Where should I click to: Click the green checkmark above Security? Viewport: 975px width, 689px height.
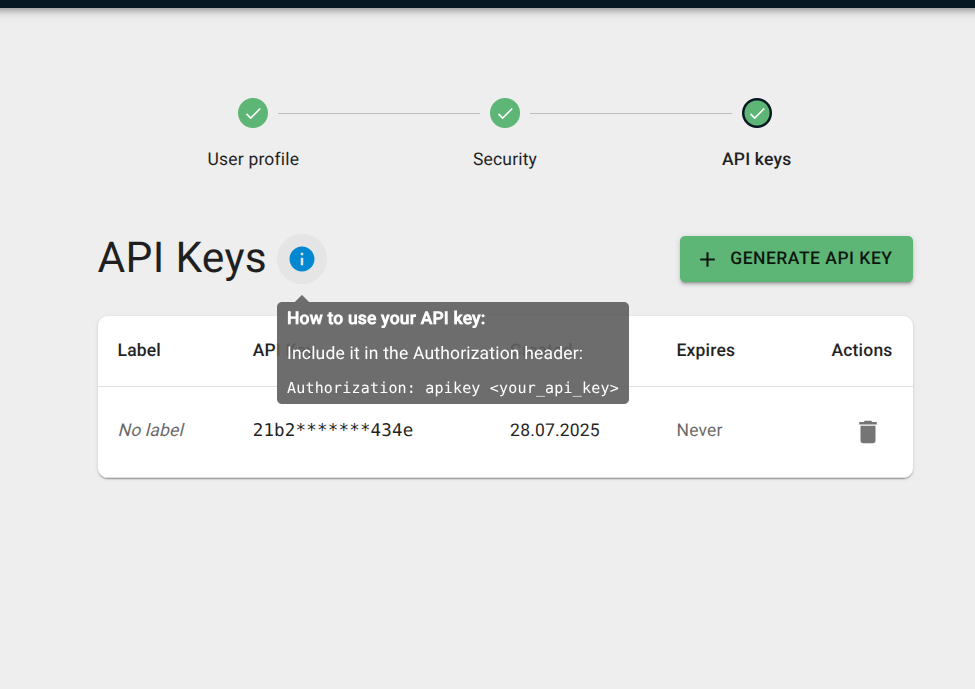504,113
